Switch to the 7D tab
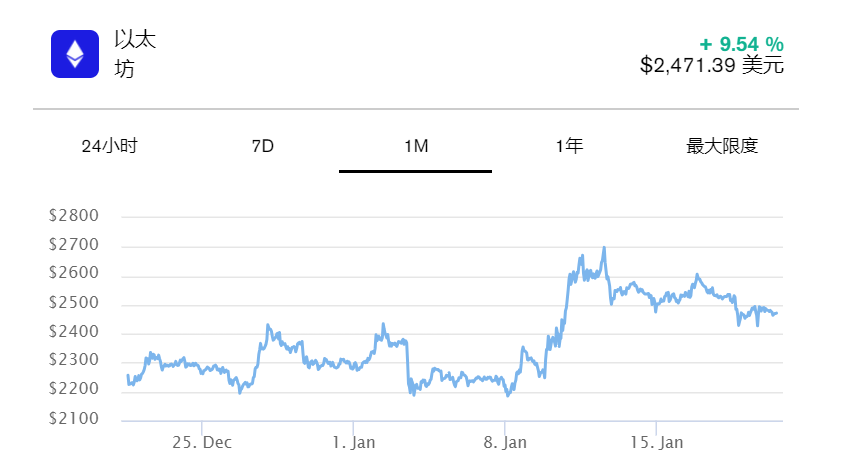Viewport: 849px width, 466px height. pyautogui.click(x=263, y=147)
